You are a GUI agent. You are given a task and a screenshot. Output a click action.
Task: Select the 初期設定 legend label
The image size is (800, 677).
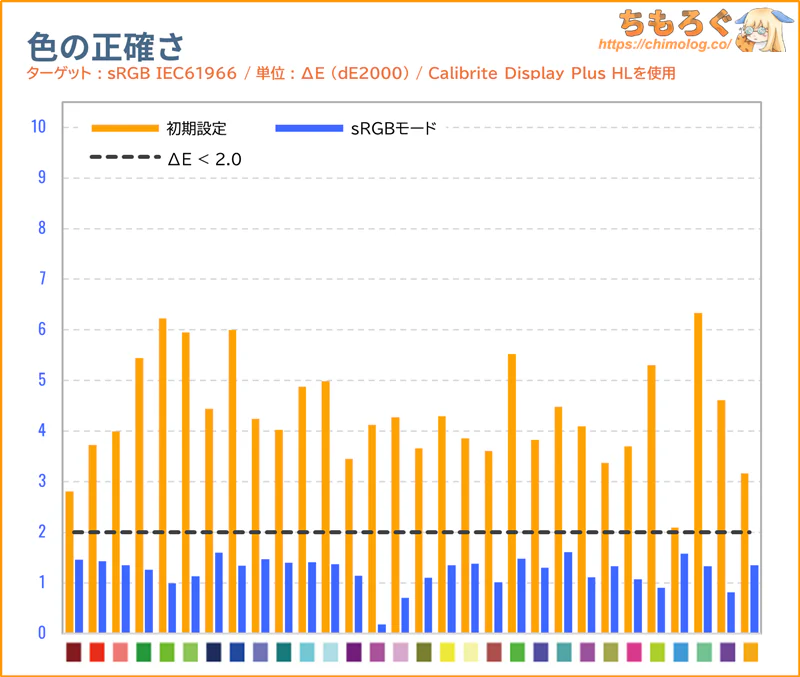[x=198, y=128]
